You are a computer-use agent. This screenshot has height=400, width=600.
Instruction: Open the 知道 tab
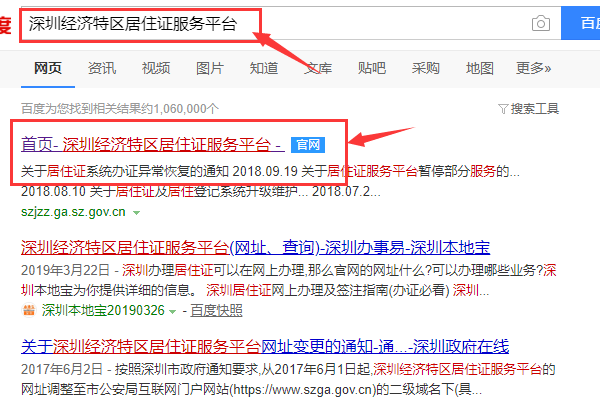(x=264, y=68)
